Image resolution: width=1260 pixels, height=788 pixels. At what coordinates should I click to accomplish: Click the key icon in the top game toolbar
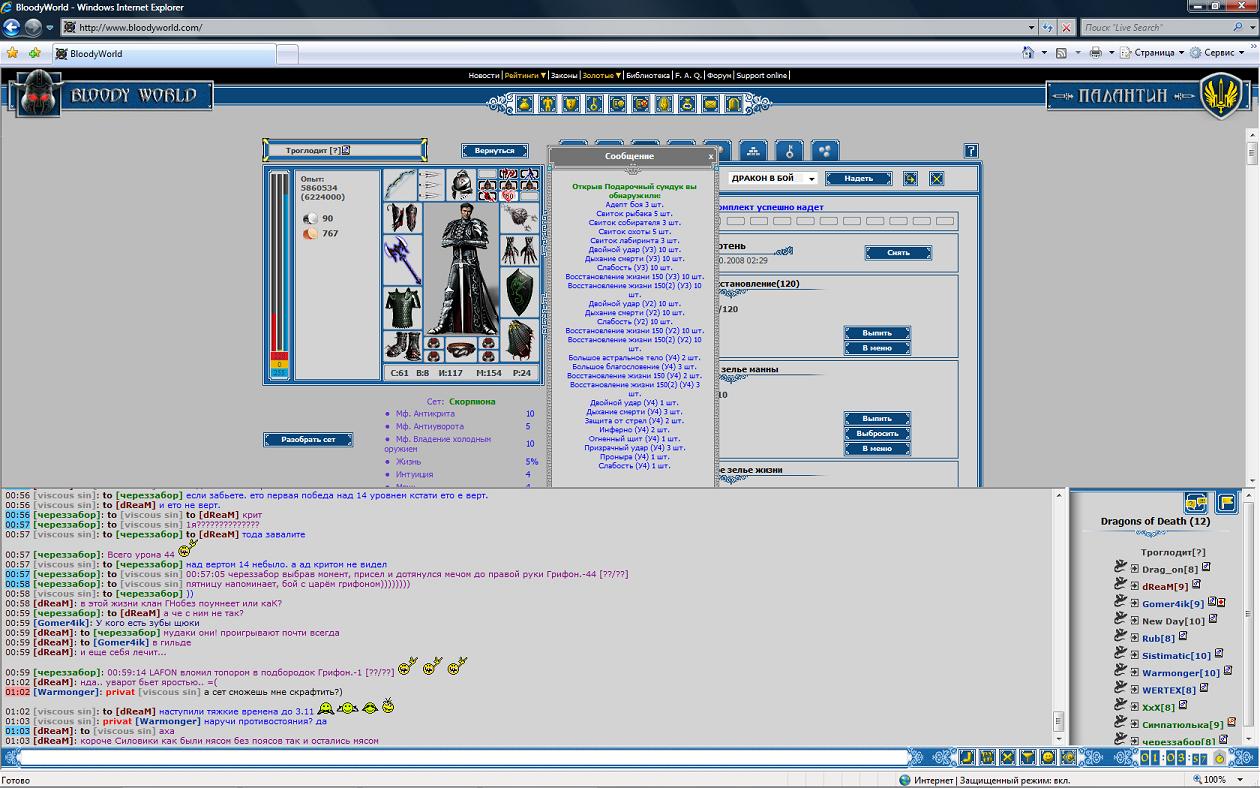594,103
